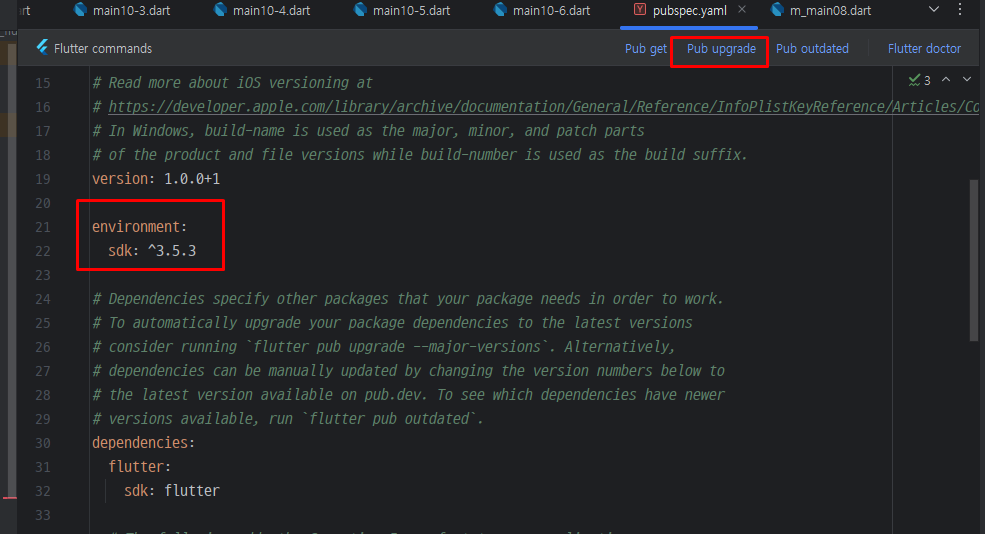Click comment mentioning 'flutter pub upgrade --major-versions'
The height and width of the screenshot is (534, 985).
384,347
